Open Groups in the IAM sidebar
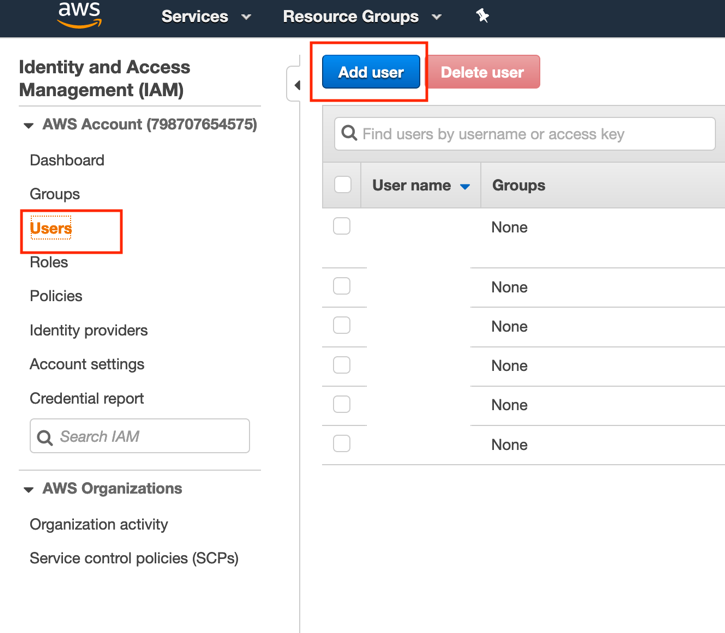The width and height of the screenshot is (725, 633). 55,194
